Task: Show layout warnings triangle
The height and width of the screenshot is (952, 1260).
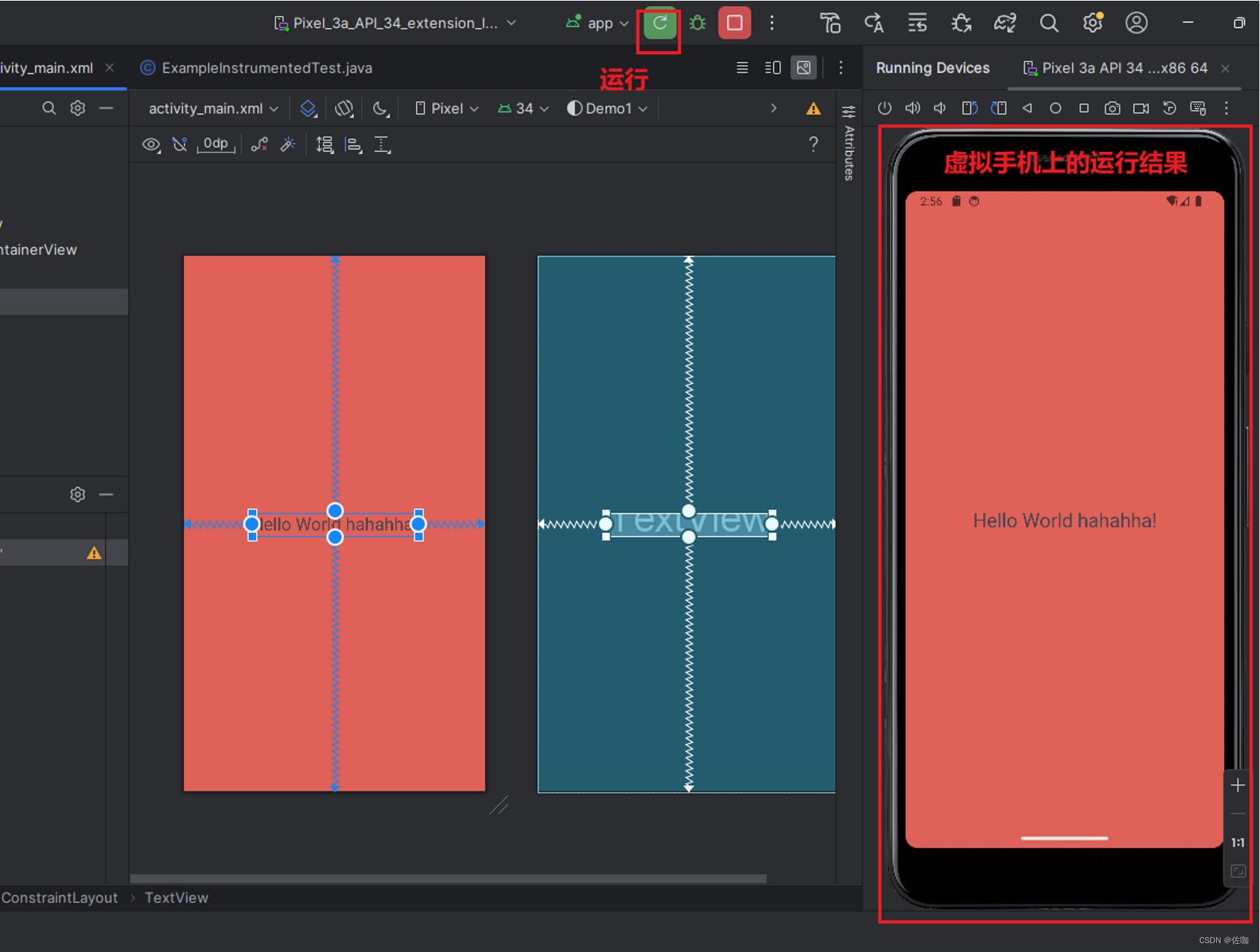Action: (x=813, y=109)
